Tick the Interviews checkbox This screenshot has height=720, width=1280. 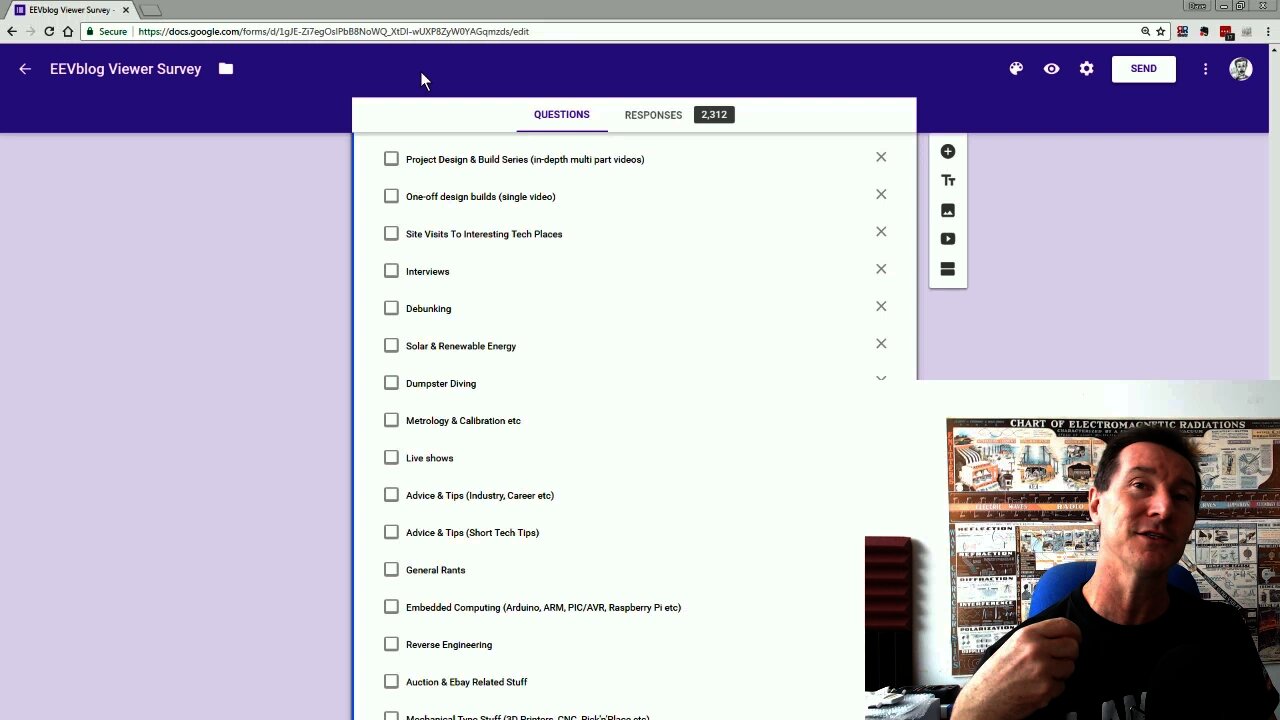[391, 271]
